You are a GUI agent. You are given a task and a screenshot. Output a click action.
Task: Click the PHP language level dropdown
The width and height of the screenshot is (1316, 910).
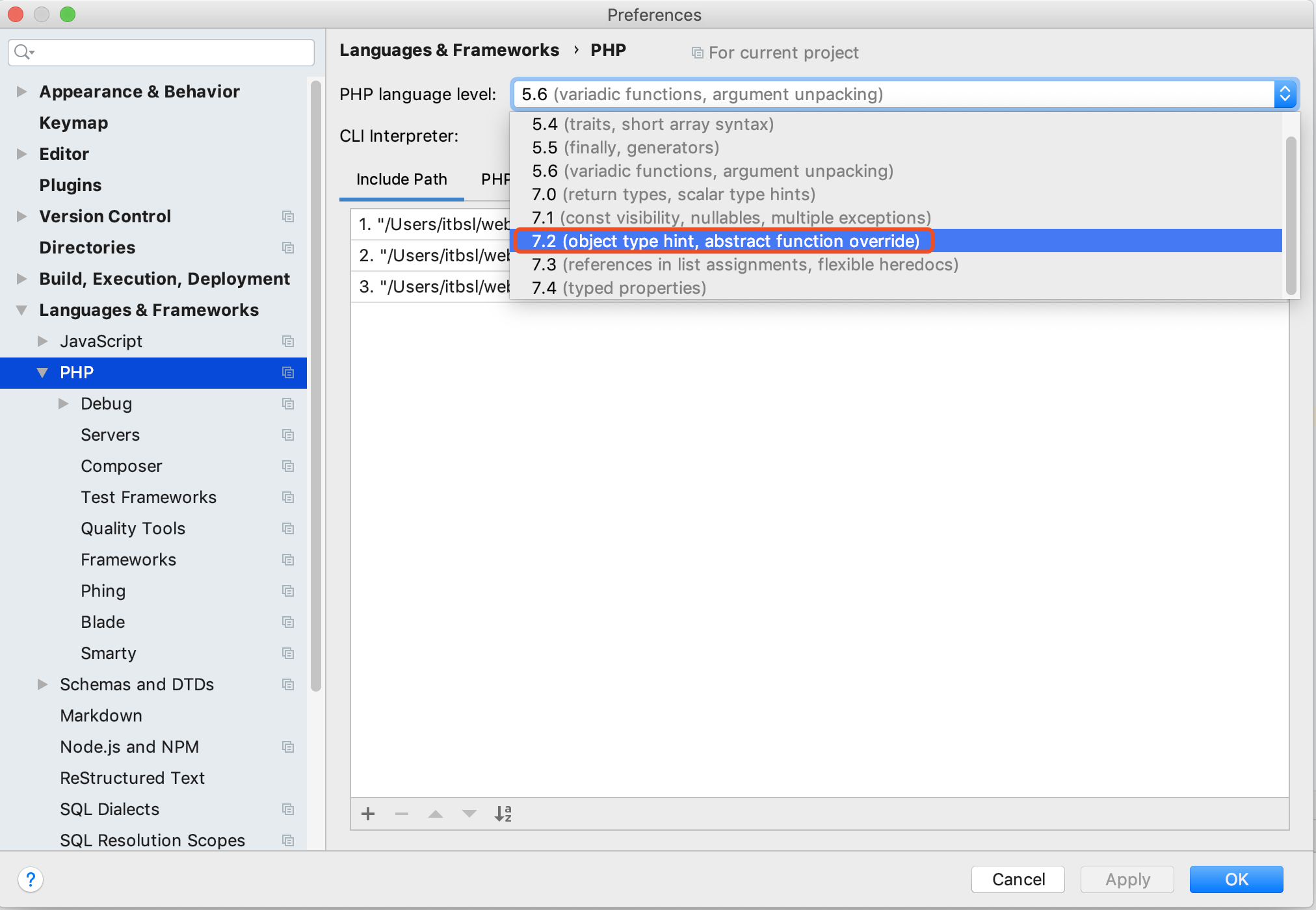tap(900, 94)
